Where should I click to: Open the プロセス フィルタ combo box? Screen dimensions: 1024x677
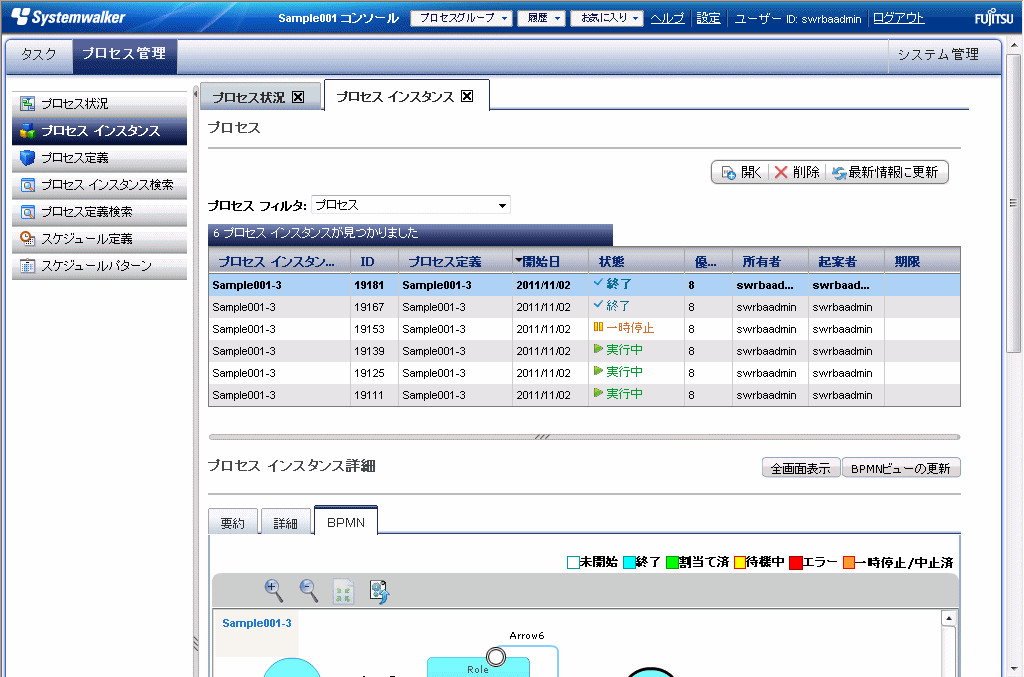[x=411, y=205]
